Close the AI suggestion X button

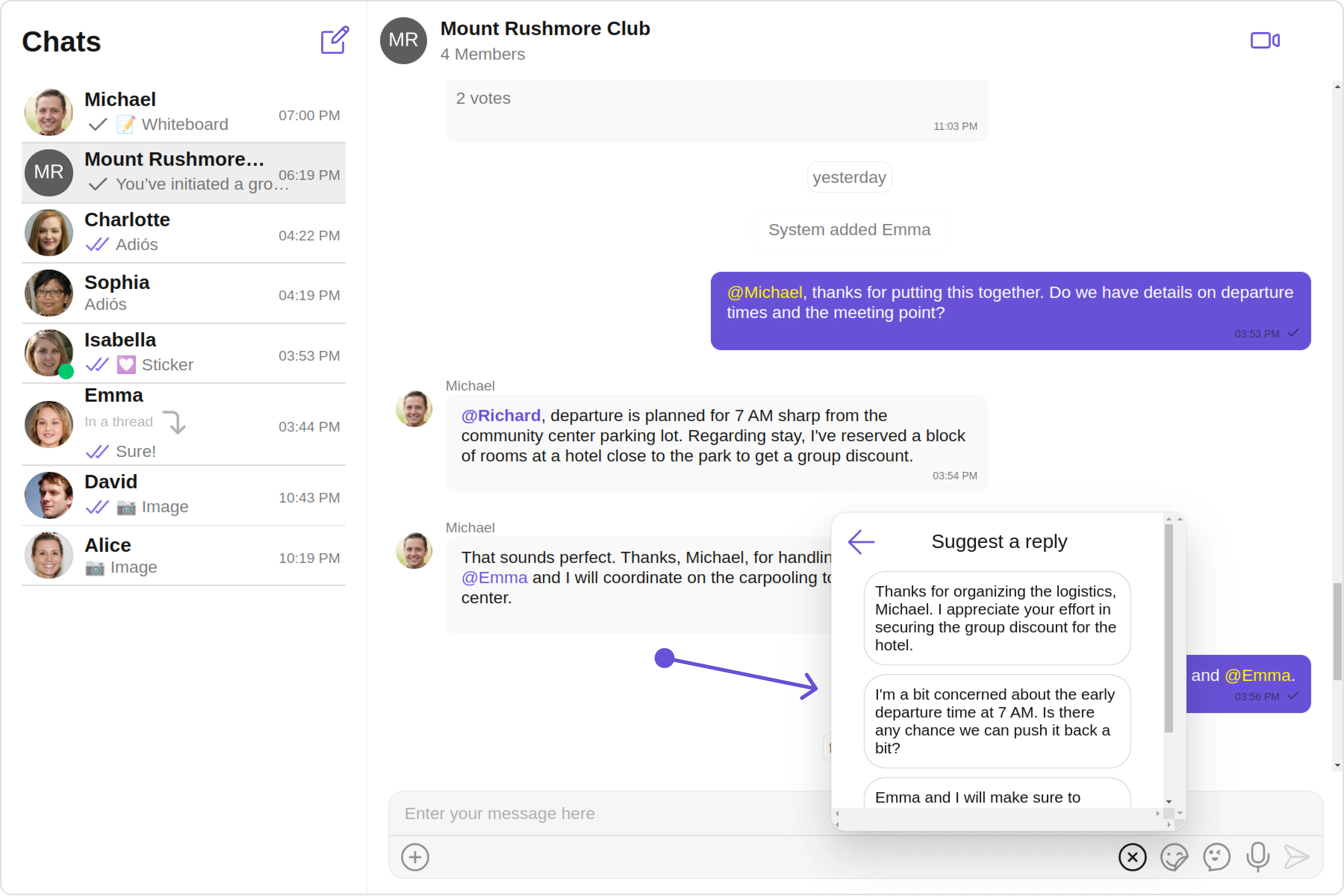[1132, 857]
